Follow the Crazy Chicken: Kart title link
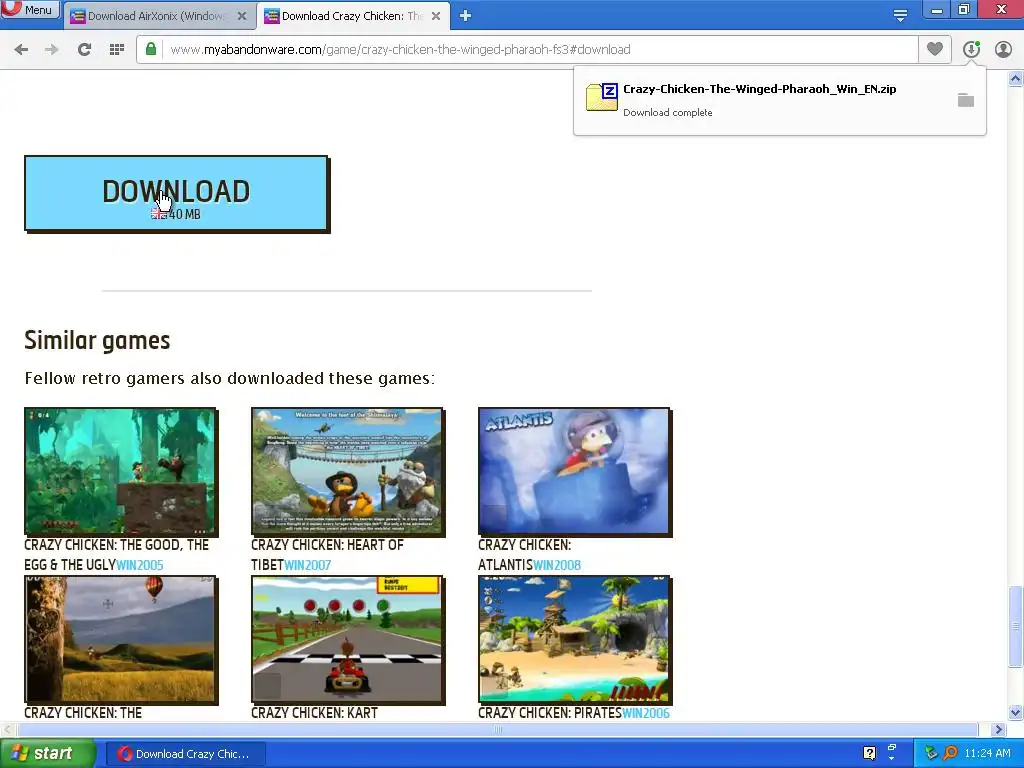 314,712
